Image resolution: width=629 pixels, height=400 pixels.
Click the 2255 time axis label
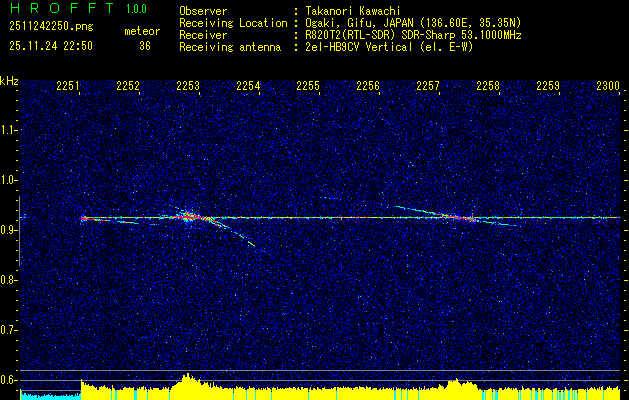[x=308, y=85]
